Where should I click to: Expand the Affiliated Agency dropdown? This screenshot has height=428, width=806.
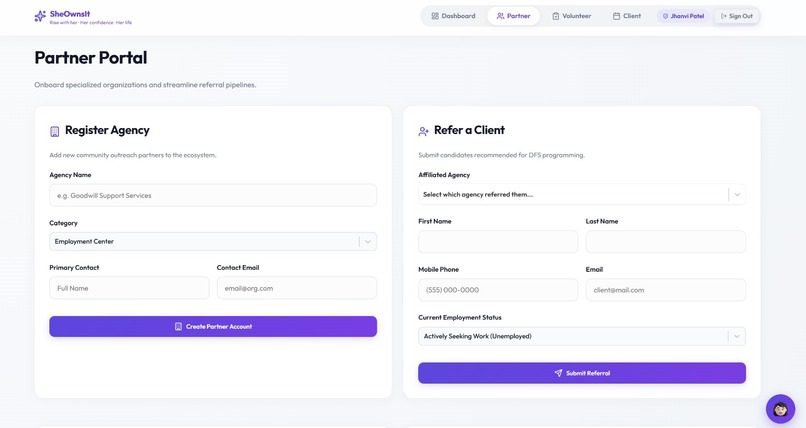pyautogui.click(x=582, y=195)
